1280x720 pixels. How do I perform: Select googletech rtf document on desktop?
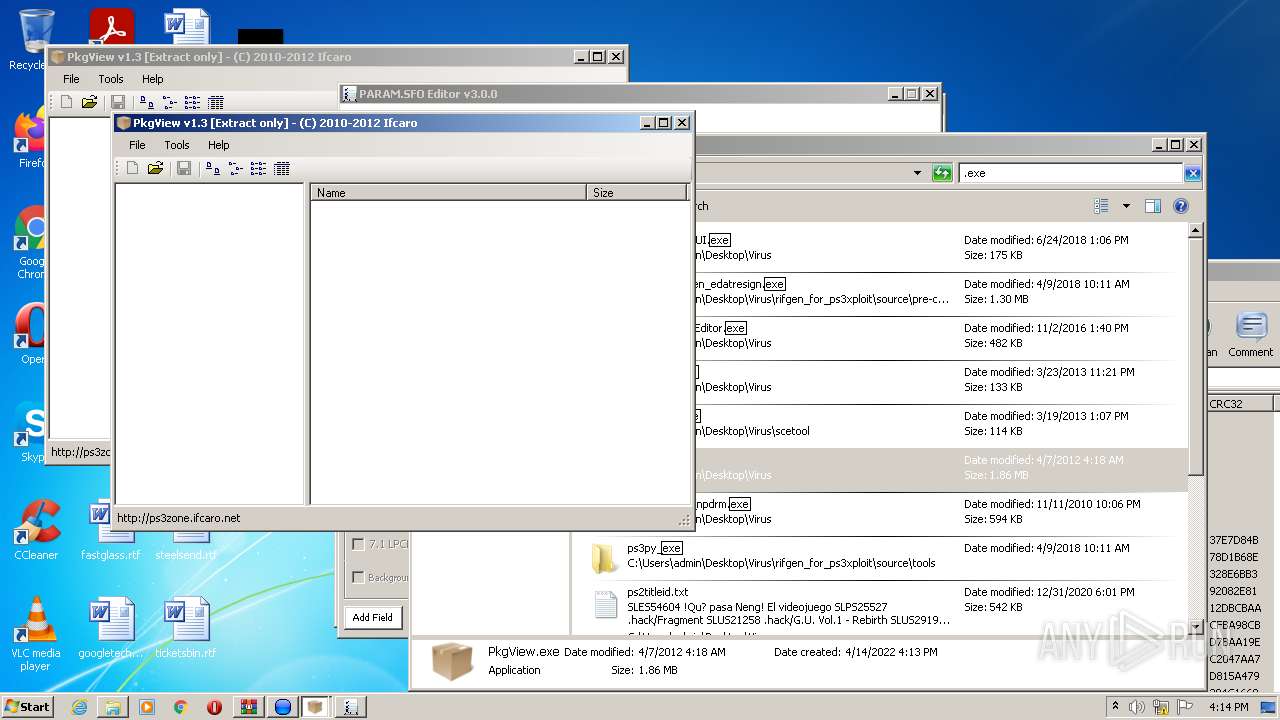click(111, 629)
